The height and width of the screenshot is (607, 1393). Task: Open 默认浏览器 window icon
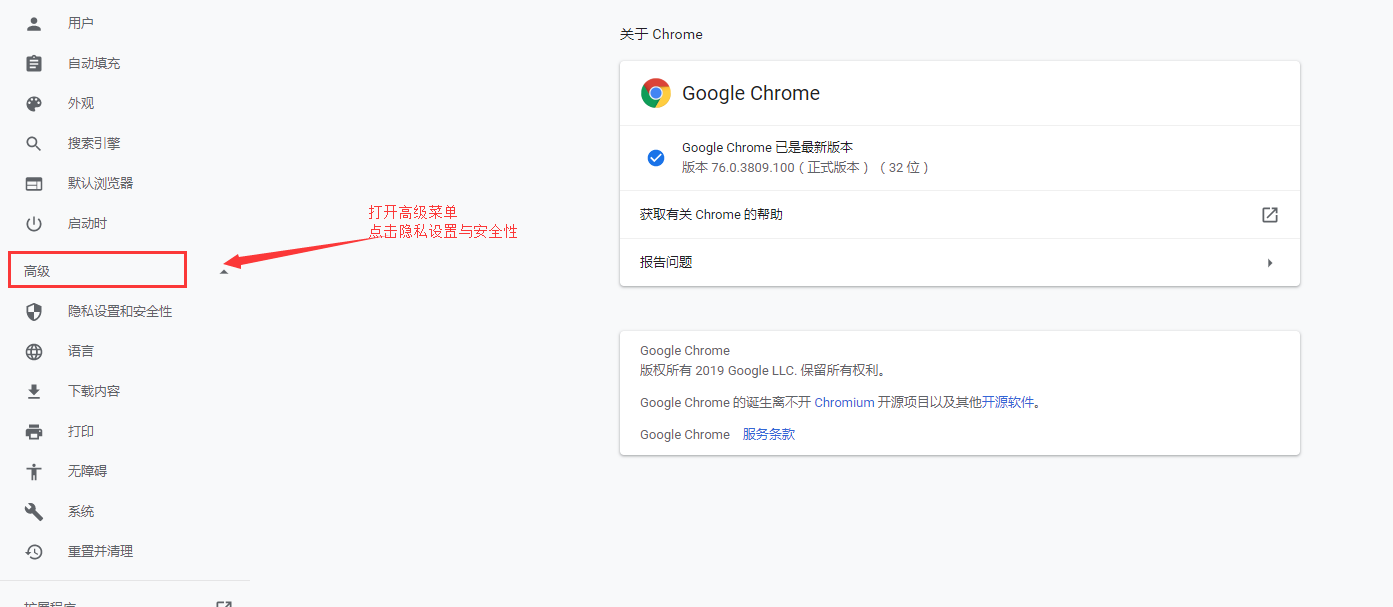34,183
